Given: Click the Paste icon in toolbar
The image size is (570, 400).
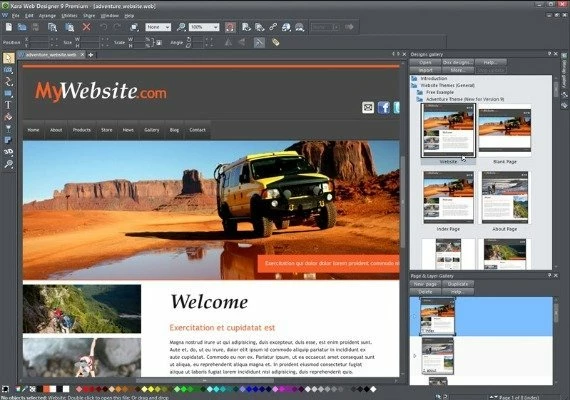Looking at the screenshot, I should tap(69, 27).
